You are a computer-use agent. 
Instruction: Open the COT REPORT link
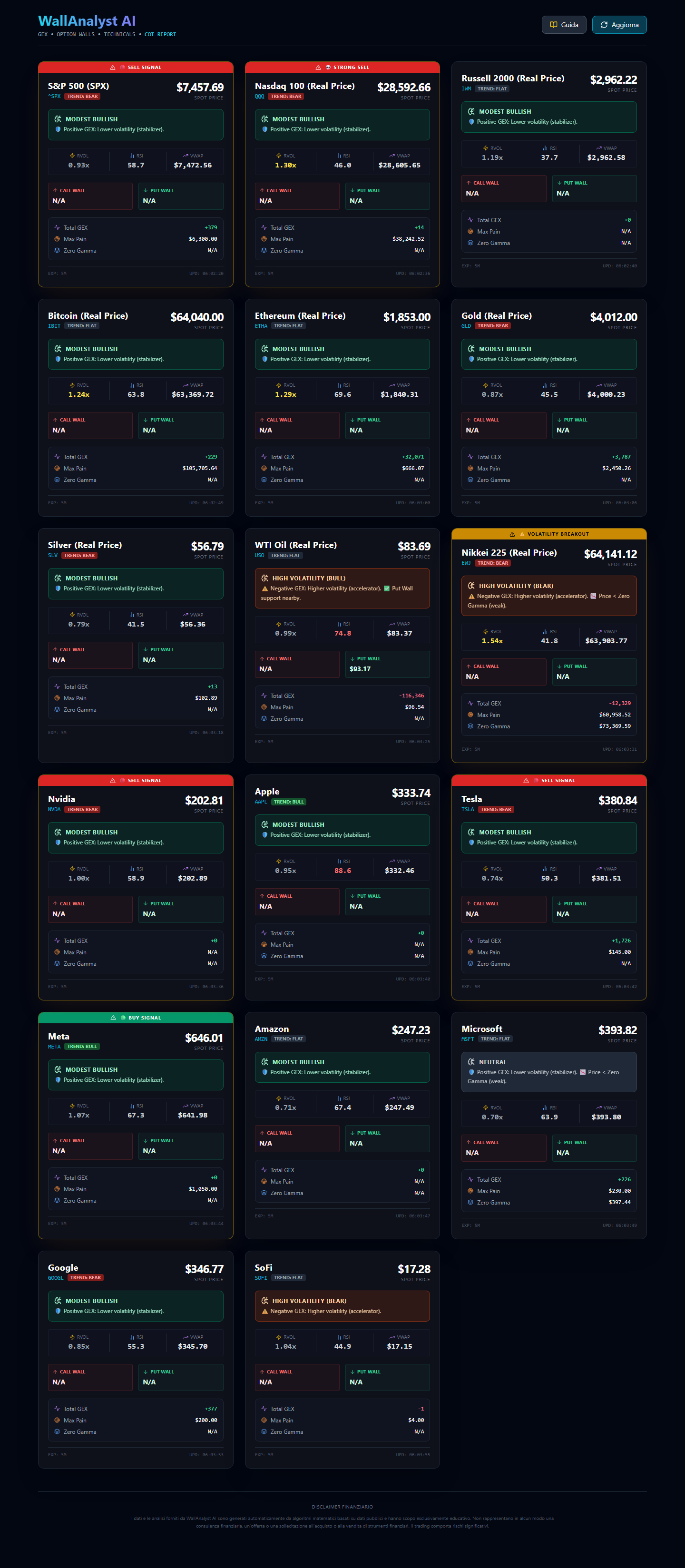click(160, 35)
